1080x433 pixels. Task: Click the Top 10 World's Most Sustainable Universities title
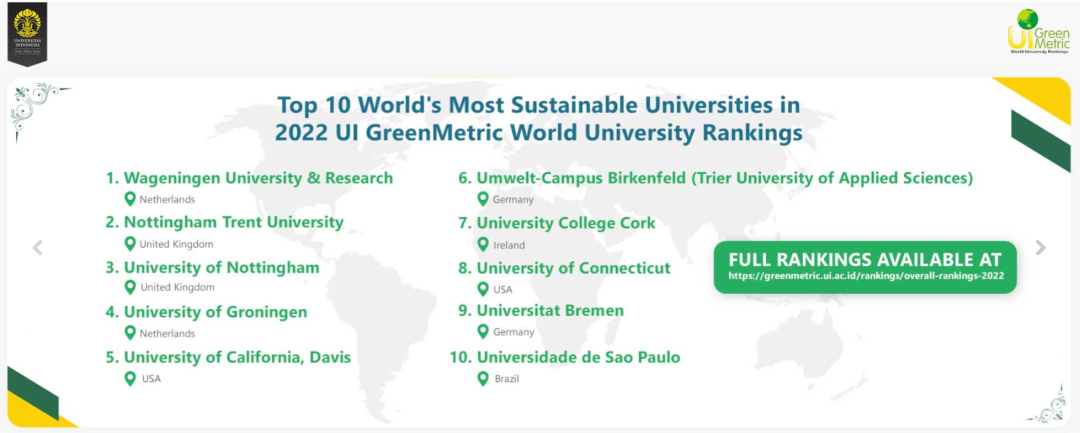click(539, 119)
